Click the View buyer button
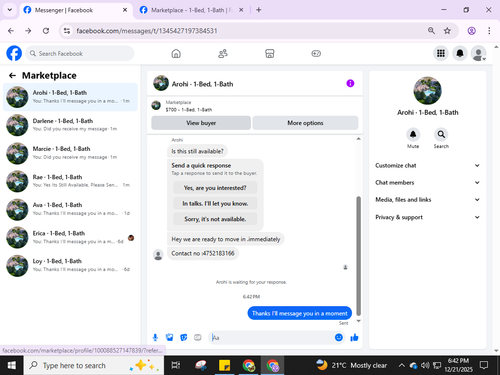This screenshot has height=375, width=500. tap(201, 123)
